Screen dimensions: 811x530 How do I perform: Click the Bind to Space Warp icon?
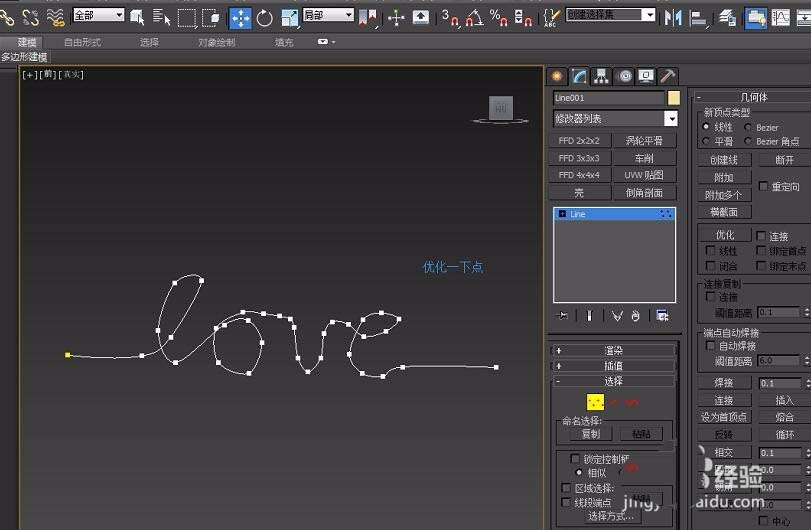point(55,18)
